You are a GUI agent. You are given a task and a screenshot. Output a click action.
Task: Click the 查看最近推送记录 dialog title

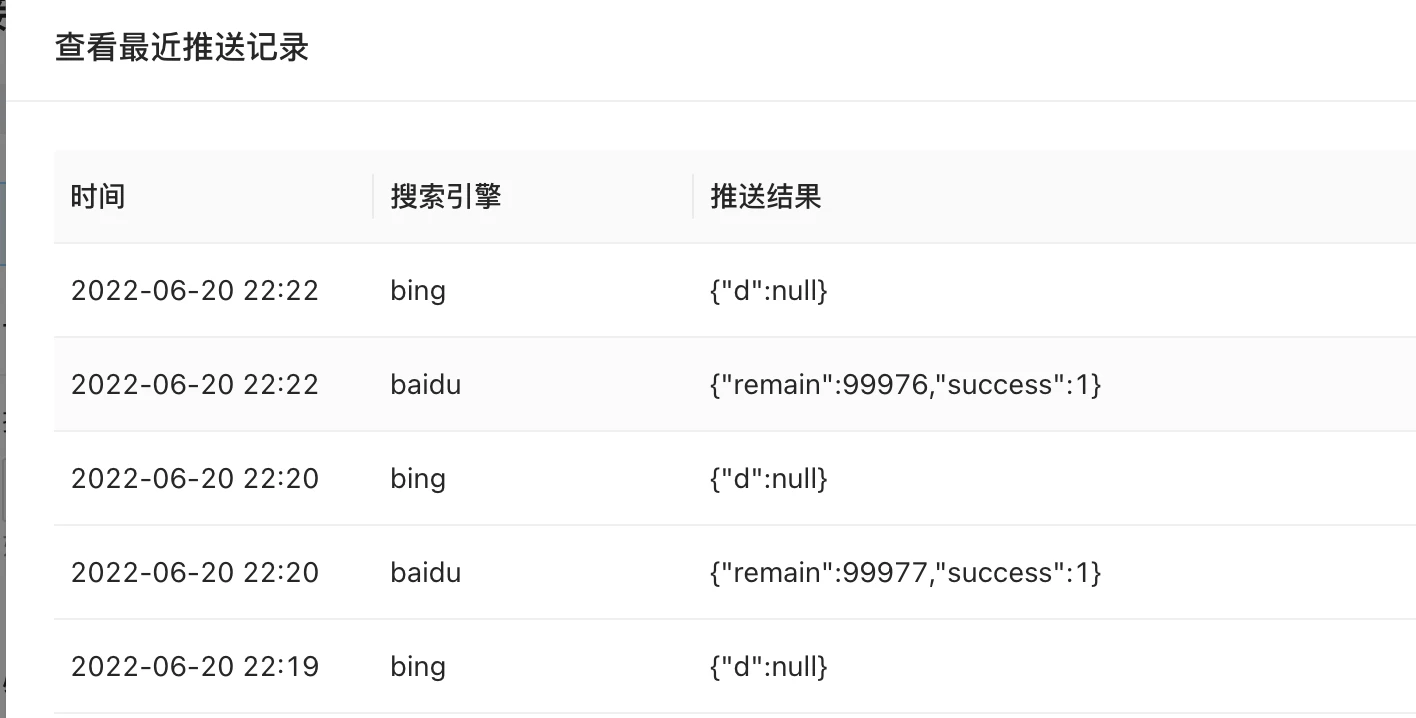pyautogui.click(x=181, y=48)
